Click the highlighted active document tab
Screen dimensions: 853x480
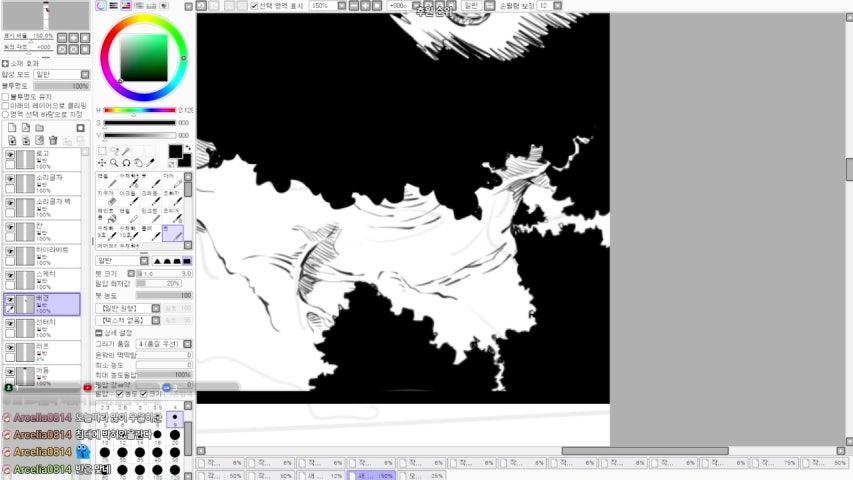pos(371,475)
